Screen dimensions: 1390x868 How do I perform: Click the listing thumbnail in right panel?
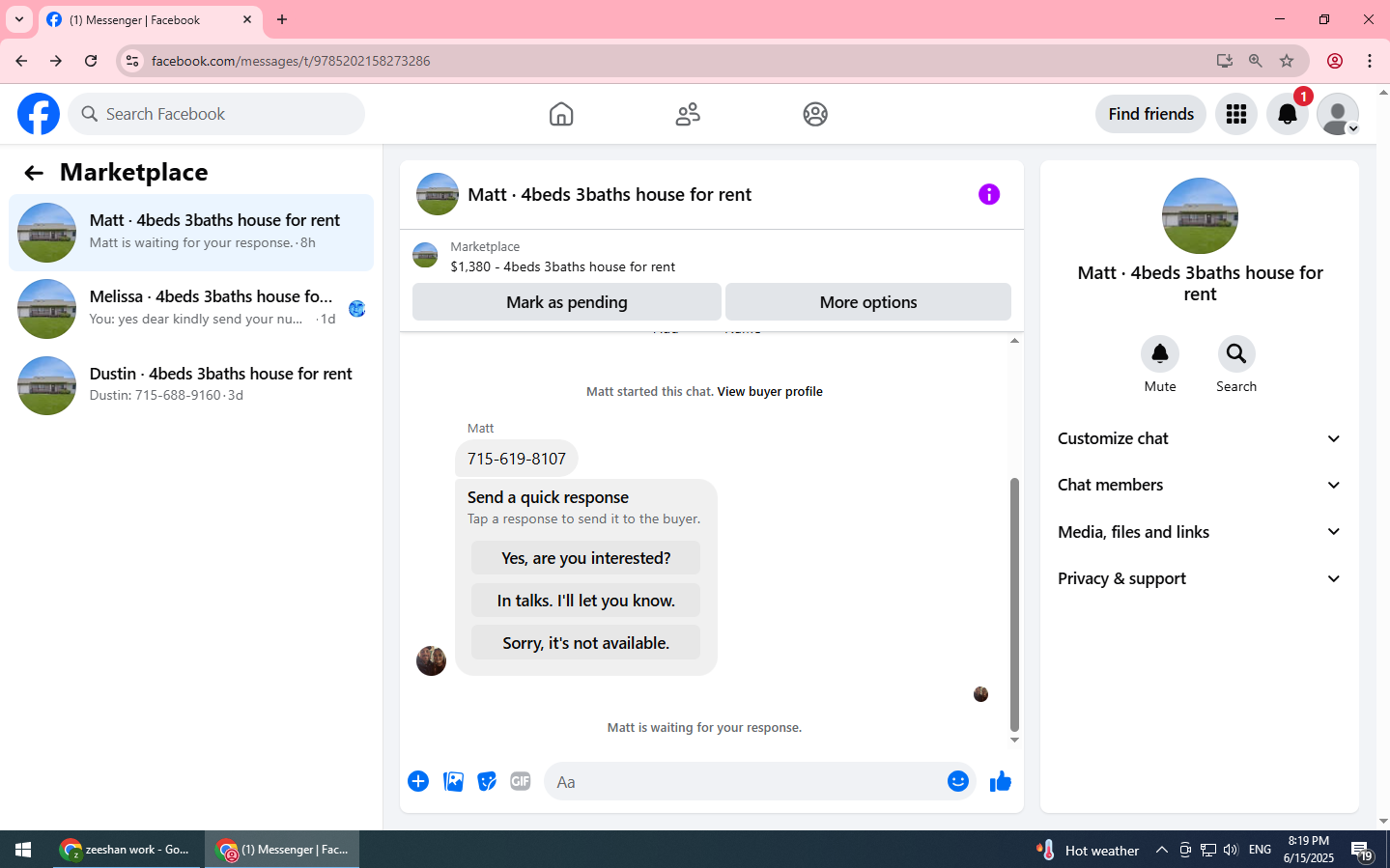point(1200,216)
